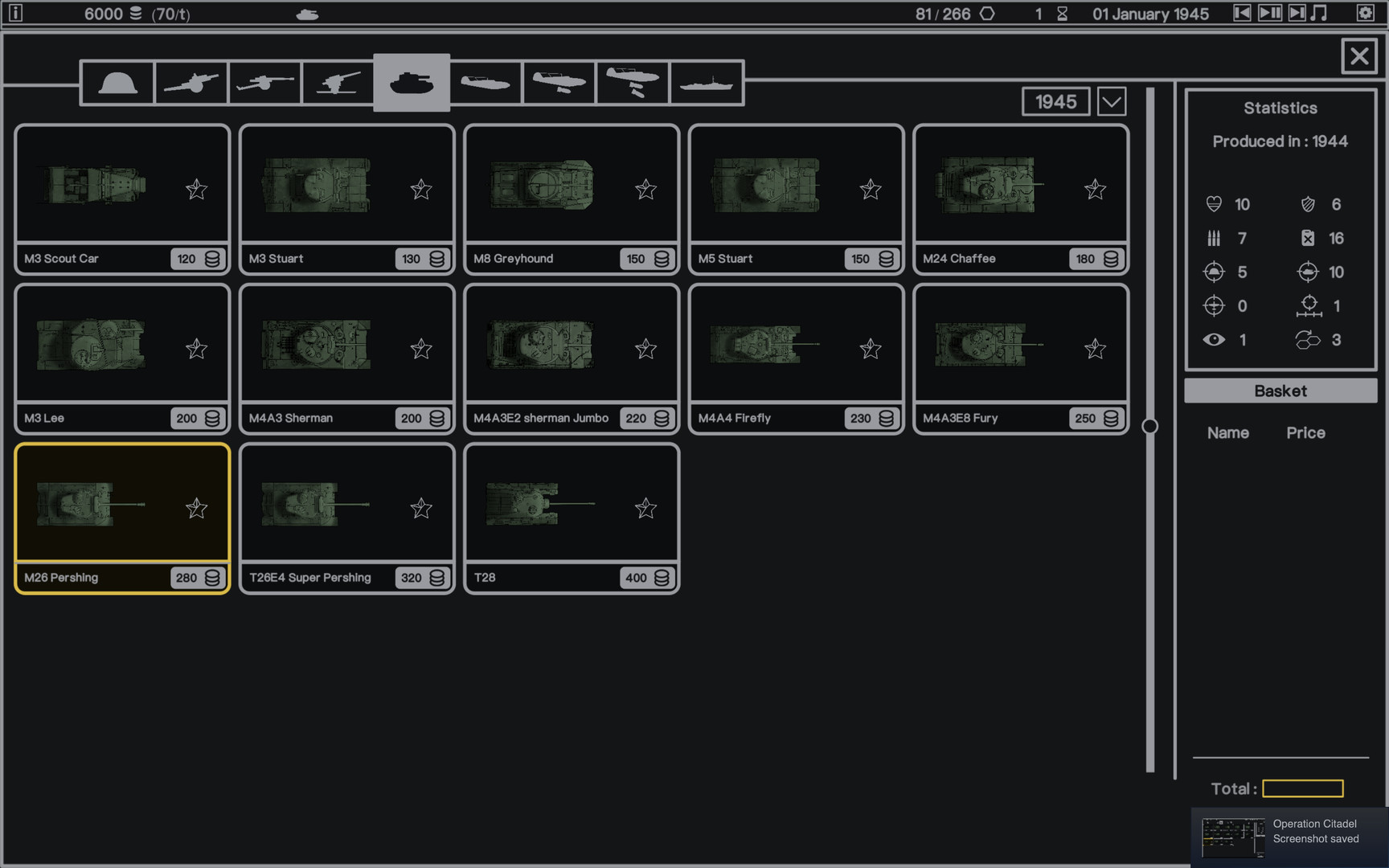Screen dimensions: 1389x868
Task: Click the M4A3E8 Fury 250 price button
Action: coord(1095,419)
